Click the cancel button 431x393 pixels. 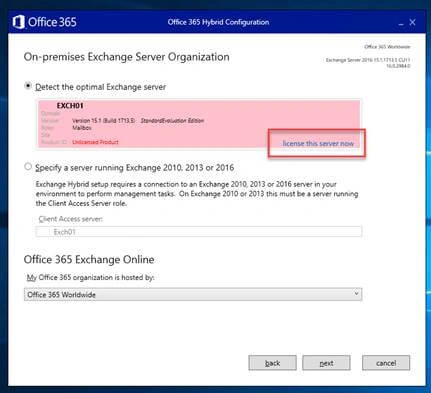click(386, 363)
